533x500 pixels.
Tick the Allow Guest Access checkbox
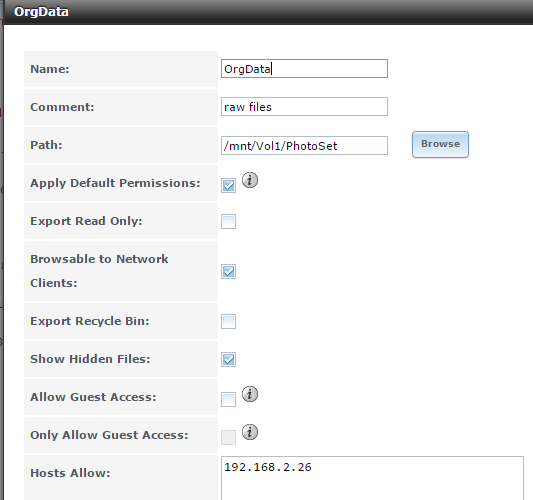pyautogui.click(x=228, y=399)
